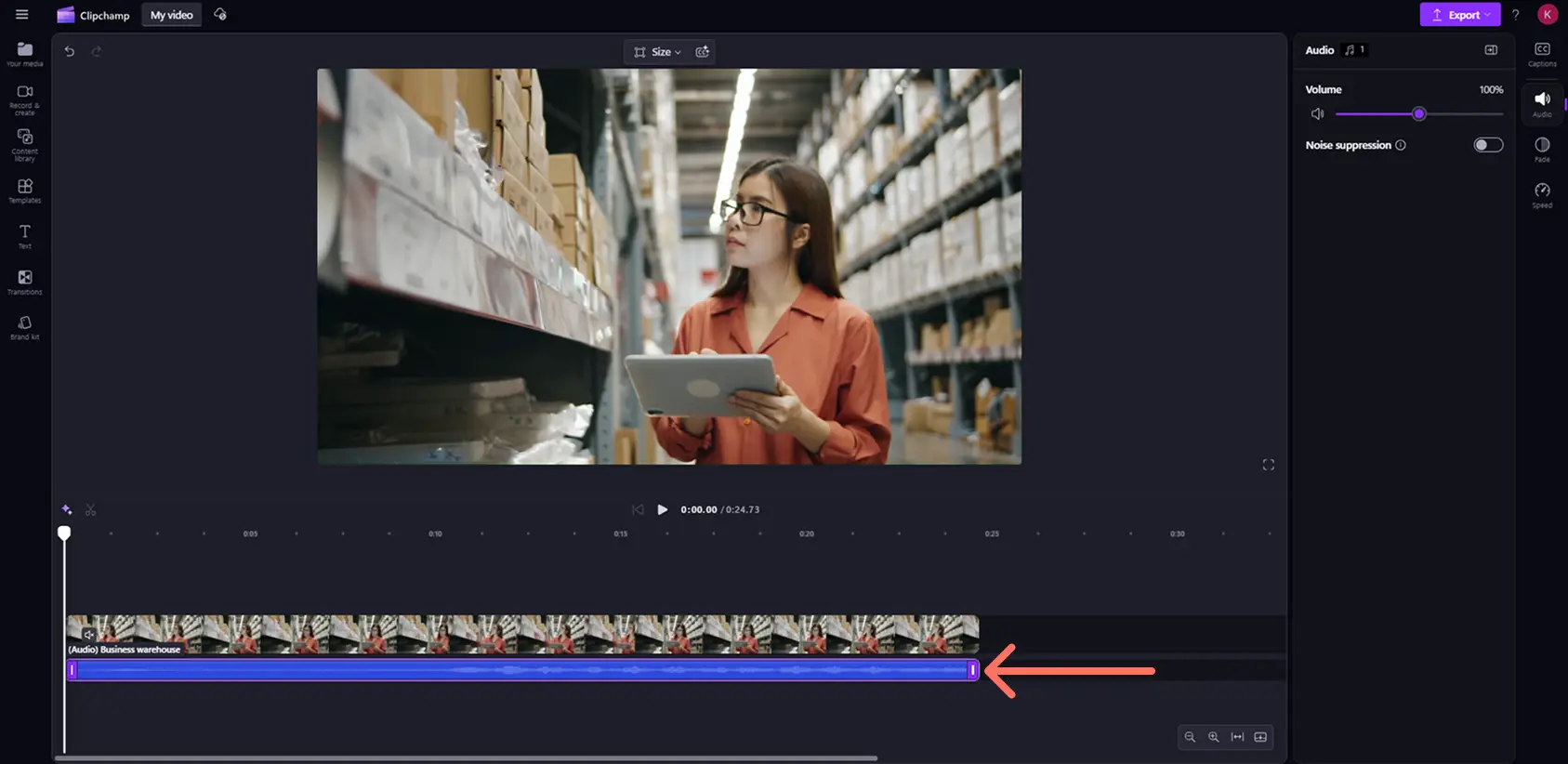
Task: Open Templates panel
Action: [x=25, y=191]
